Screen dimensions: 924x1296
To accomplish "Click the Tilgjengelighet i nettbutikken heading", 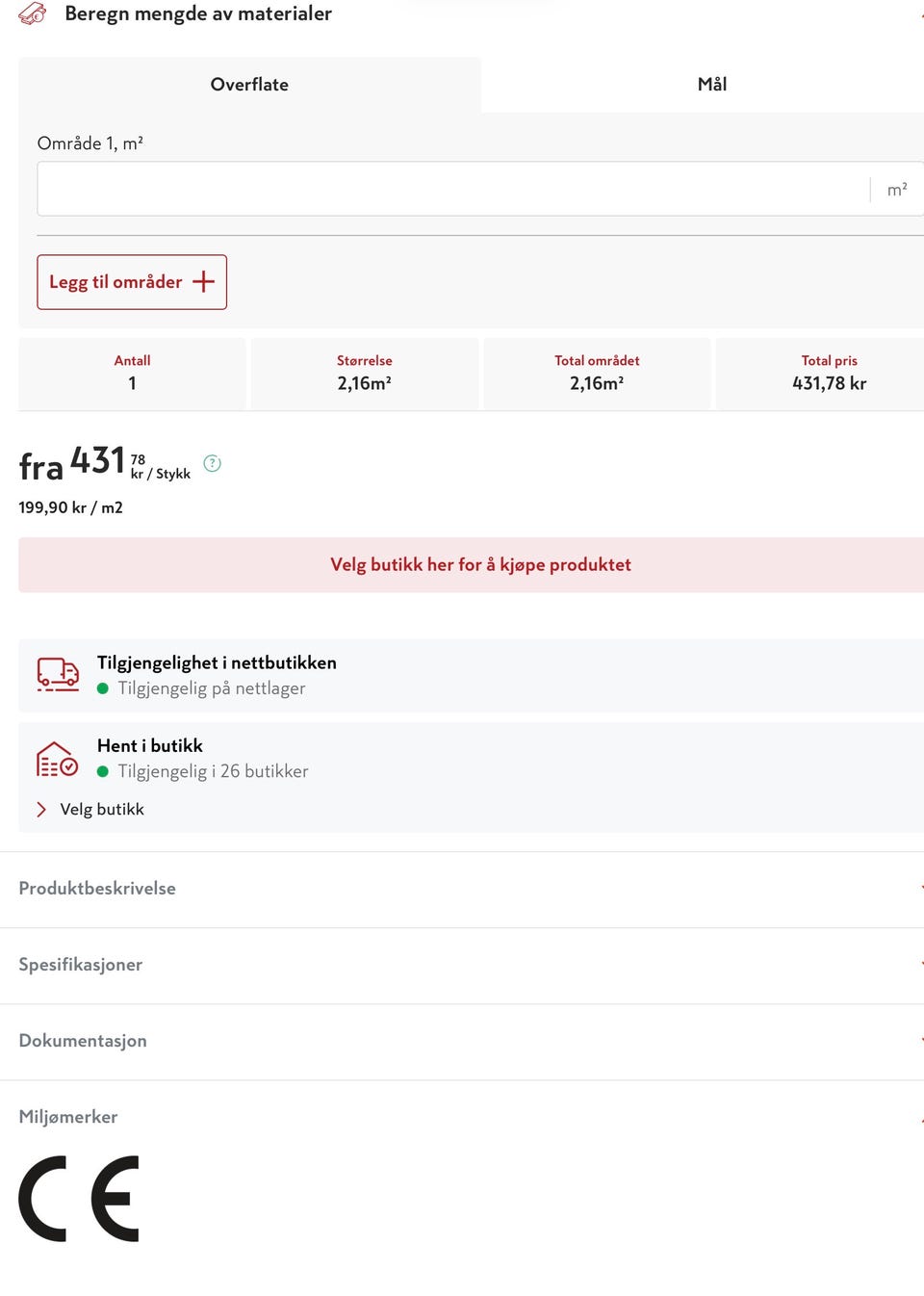I will tap(217, 662).
